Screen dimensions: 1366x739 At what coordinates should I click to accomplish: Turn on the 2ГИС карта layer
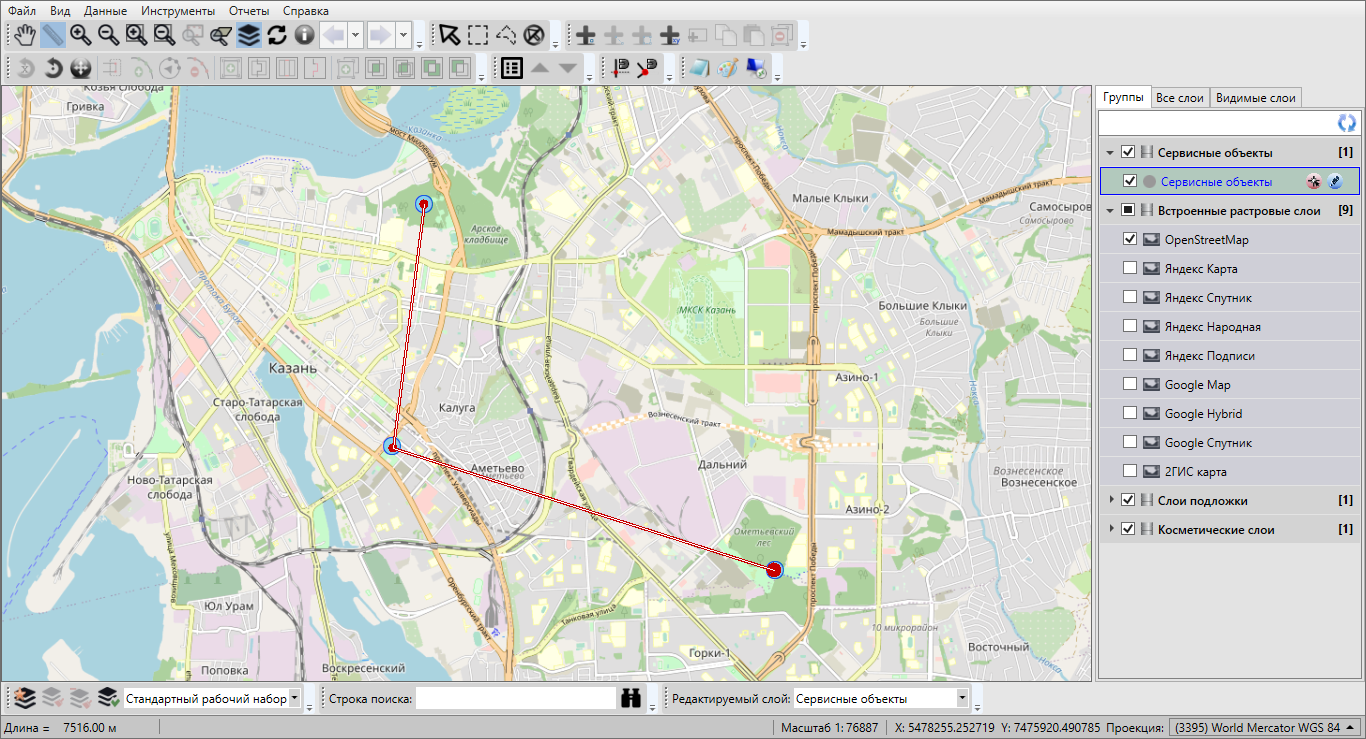pyautogui.click(x=1130, y=472)
